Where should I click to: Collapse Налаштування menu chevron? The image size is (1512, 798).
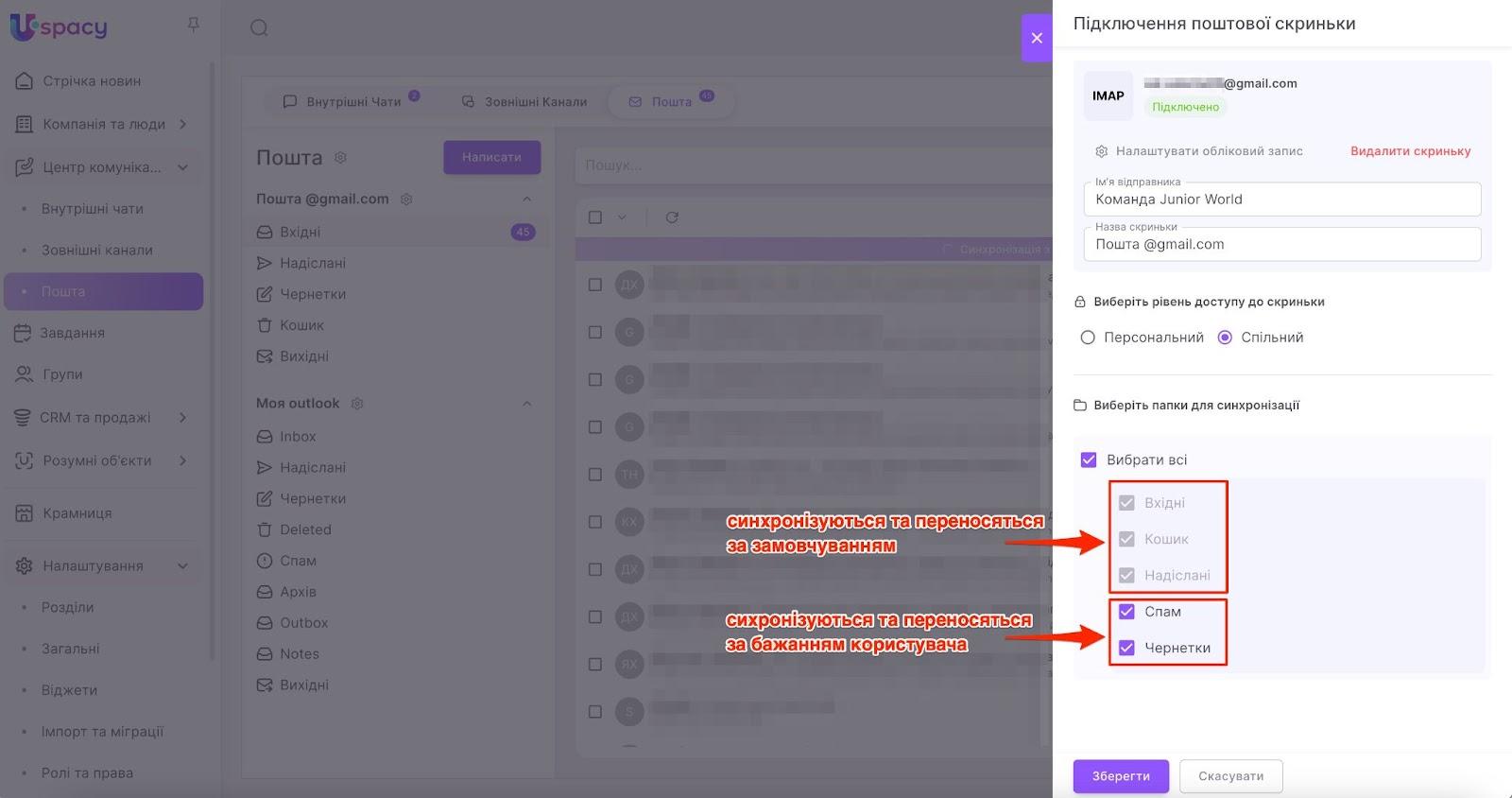[x=183, y=566]
